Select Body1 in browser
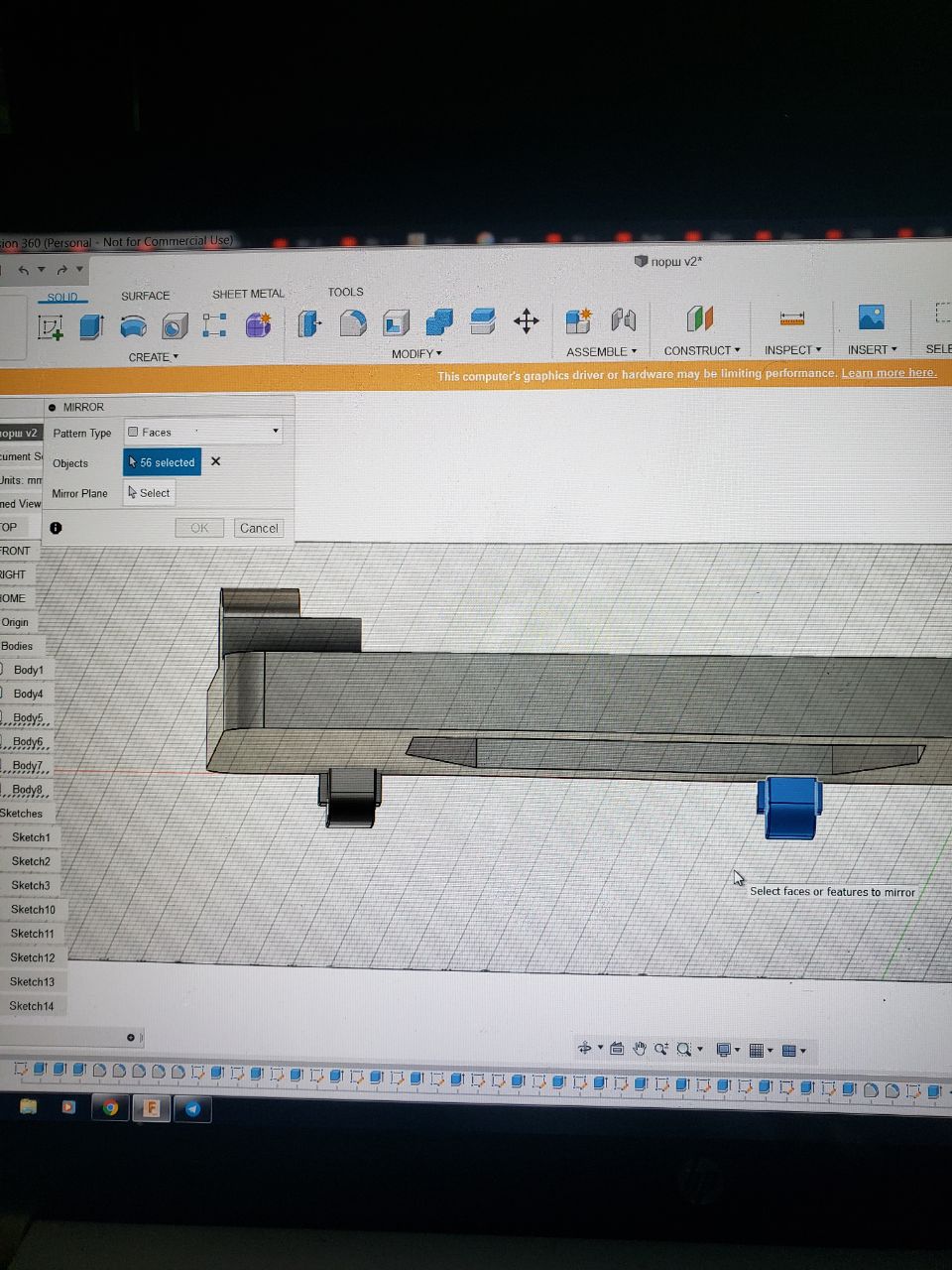The width and height of the screenshot is (952, 1270). pos(29,670)
